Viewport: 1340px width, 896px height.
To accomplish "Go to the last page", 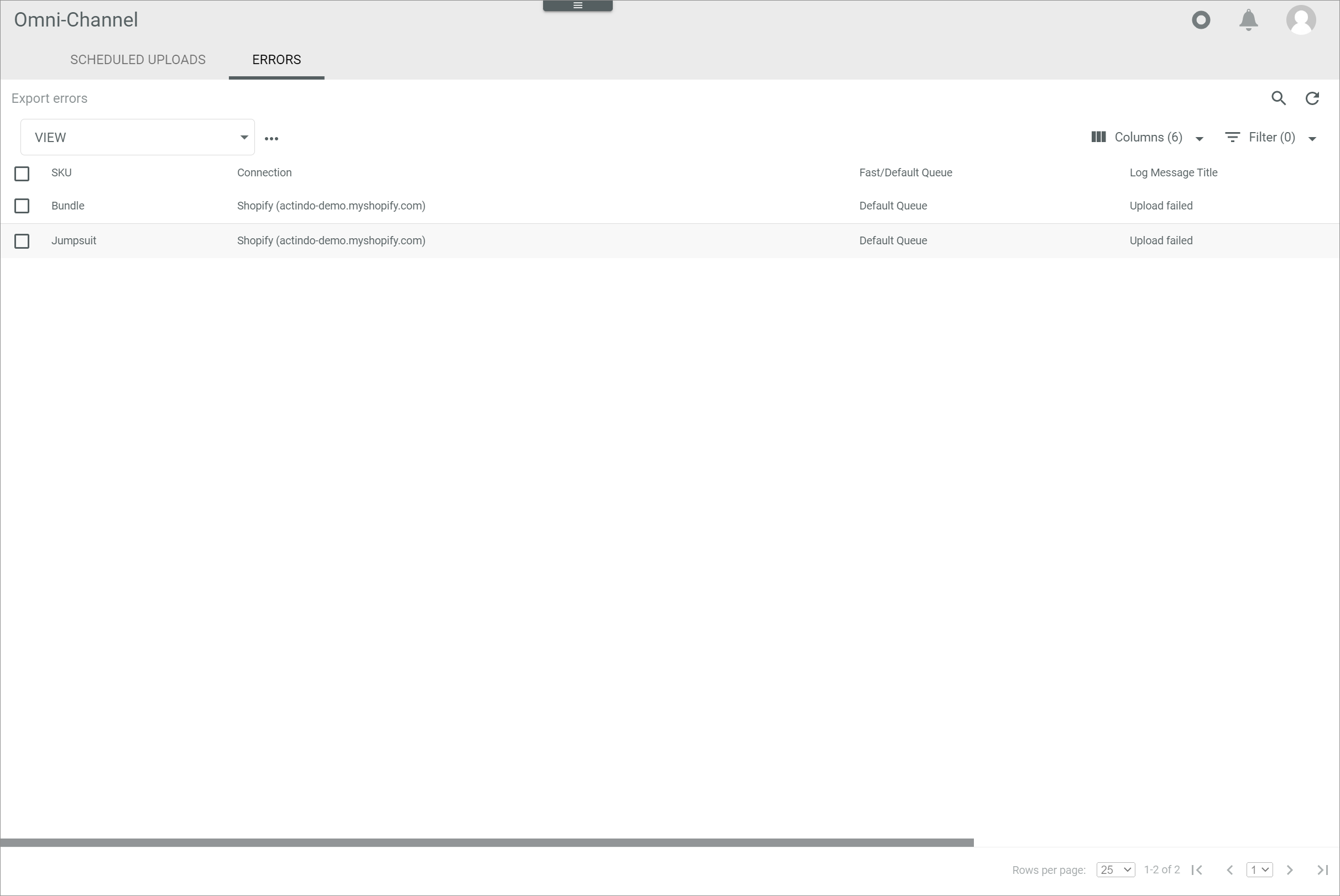I will coord(1322,869).
